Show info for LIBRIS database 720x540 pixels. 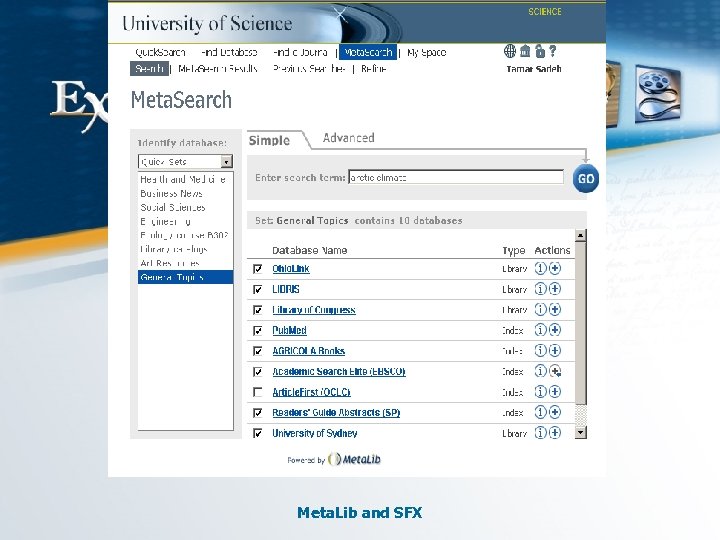pyautogui.click(x=540, y=289)
